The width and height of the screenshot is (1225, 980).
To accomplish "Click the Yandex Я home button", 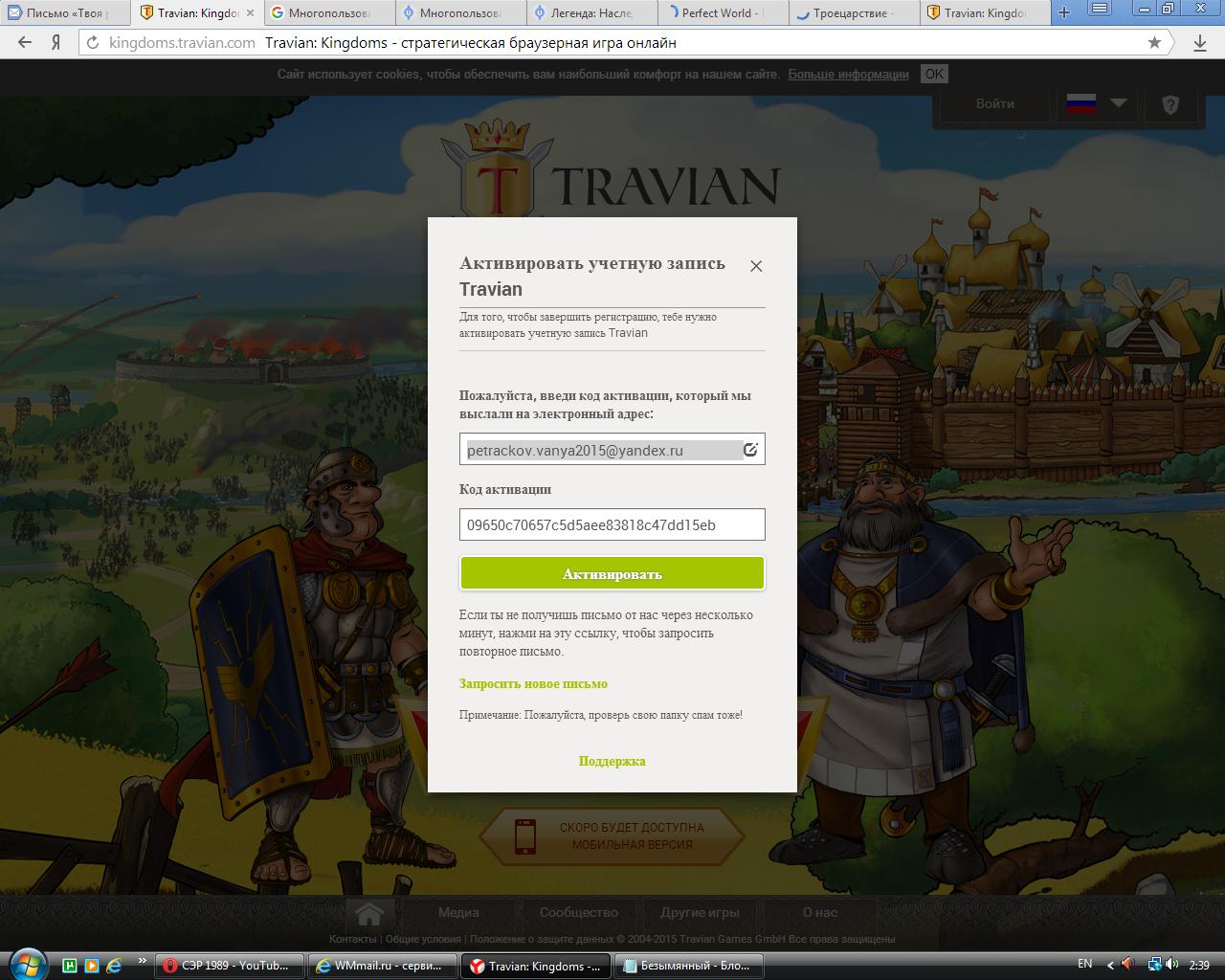I will pos(56,42).
